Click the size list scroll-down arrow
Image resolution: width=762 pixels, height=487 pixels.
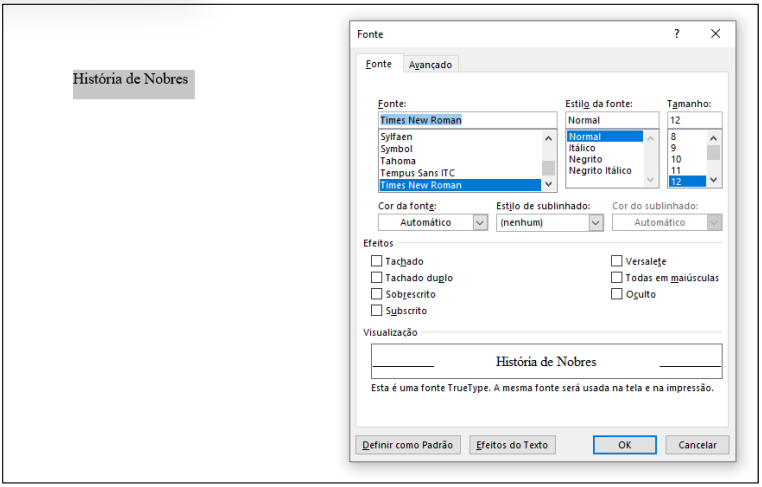[x=713, y=180]
